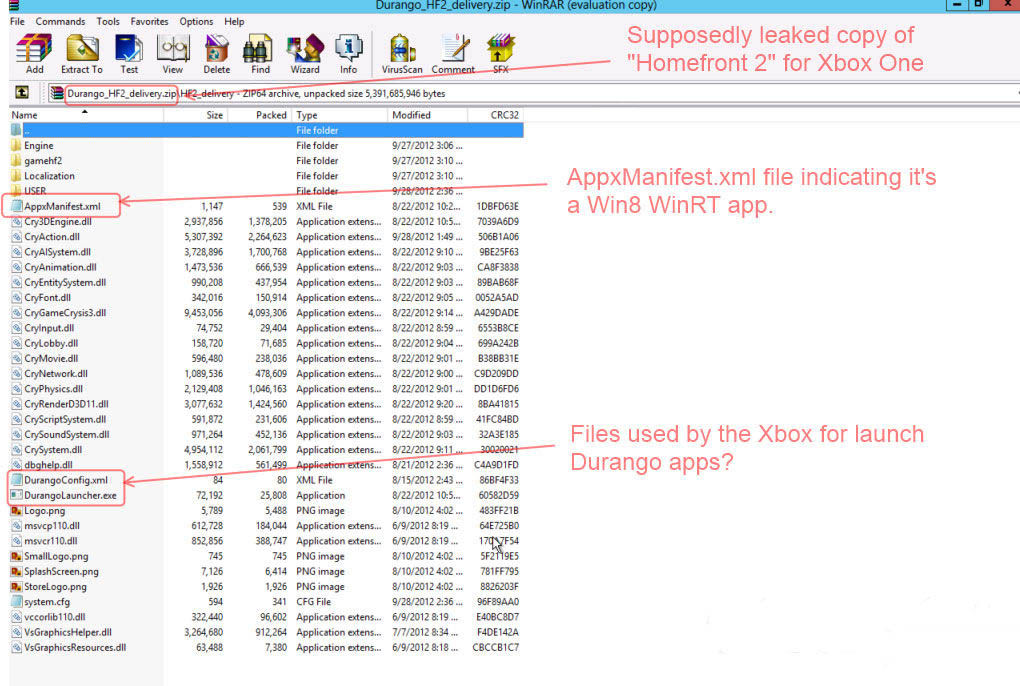The image size is (1020, 686).
Task: Launch the Wizard tool
Action: tap(304, 54)
